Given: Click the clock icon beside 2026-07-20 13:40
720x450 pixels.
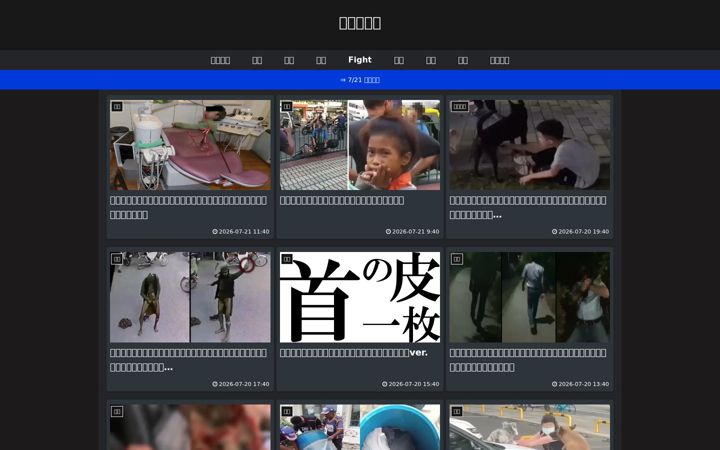Looking at the screenshot, I should tap(554, 384).
